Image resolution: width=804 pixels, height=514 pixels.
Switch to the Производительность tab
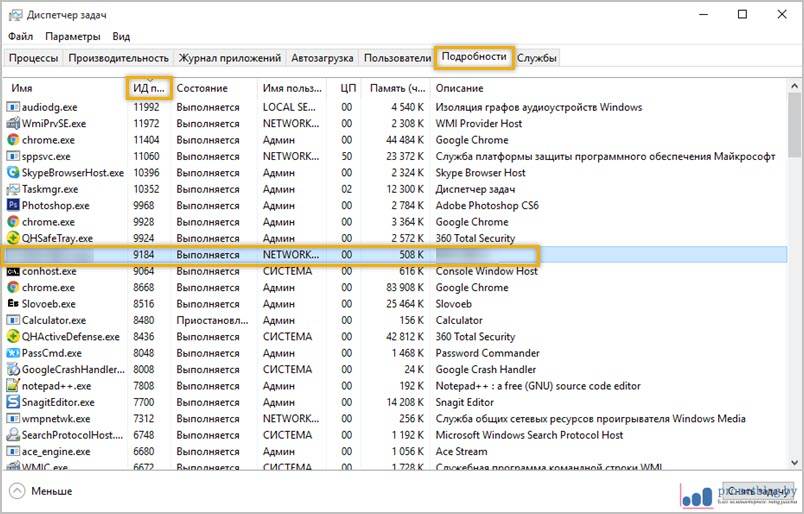[118, 58]
